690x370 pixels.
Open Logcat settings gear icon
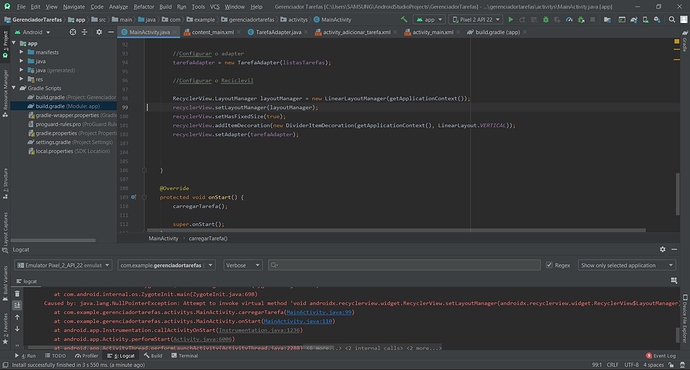click(662, 249)
